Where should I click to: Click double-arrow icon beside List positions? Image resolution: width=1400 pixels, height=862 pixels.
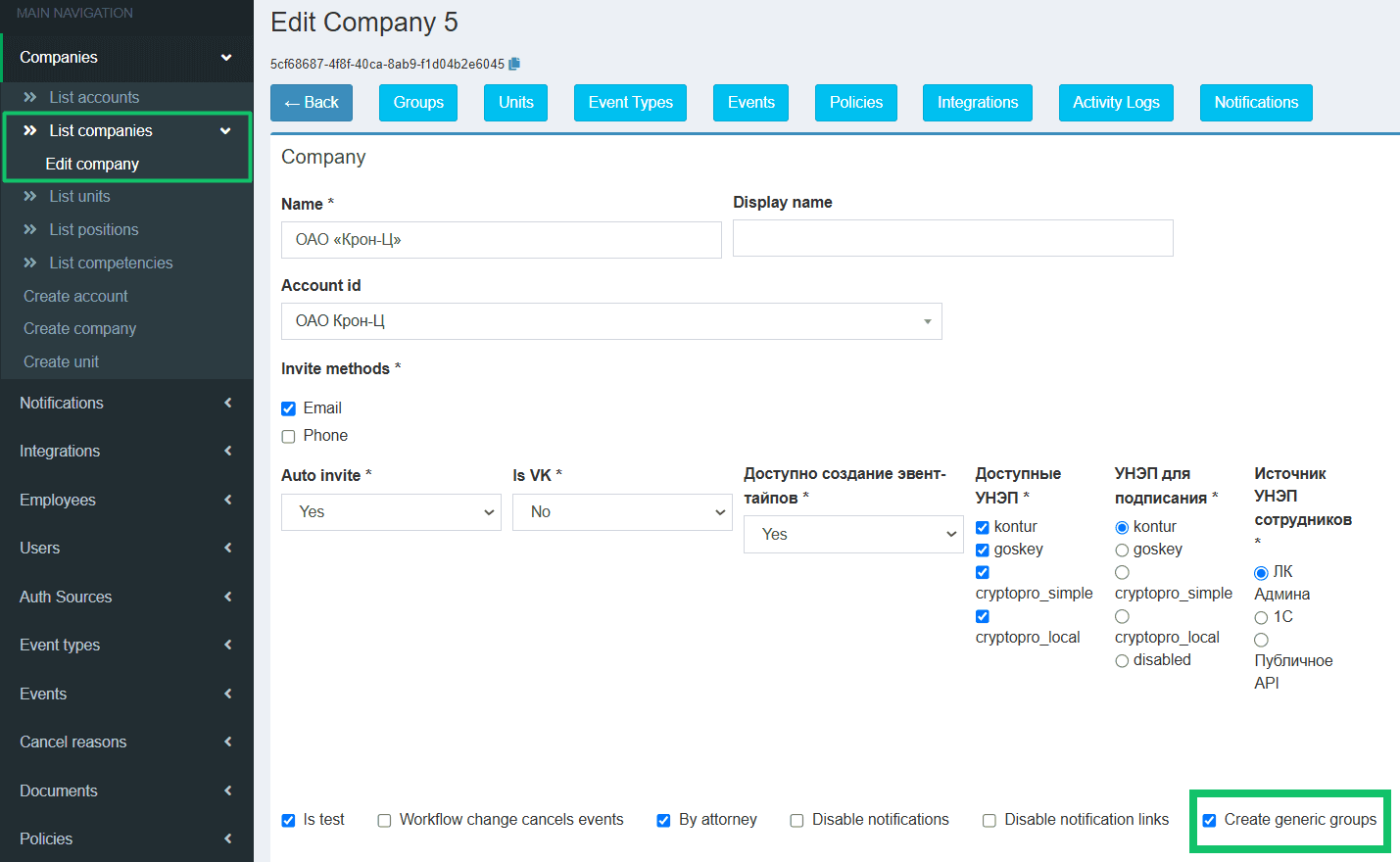[x=30, y=229]
